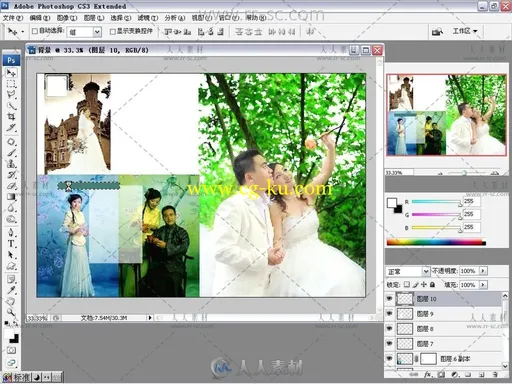Hide 图层 7 with its eye icon
The image size is (512, 384).
(389, 343)
